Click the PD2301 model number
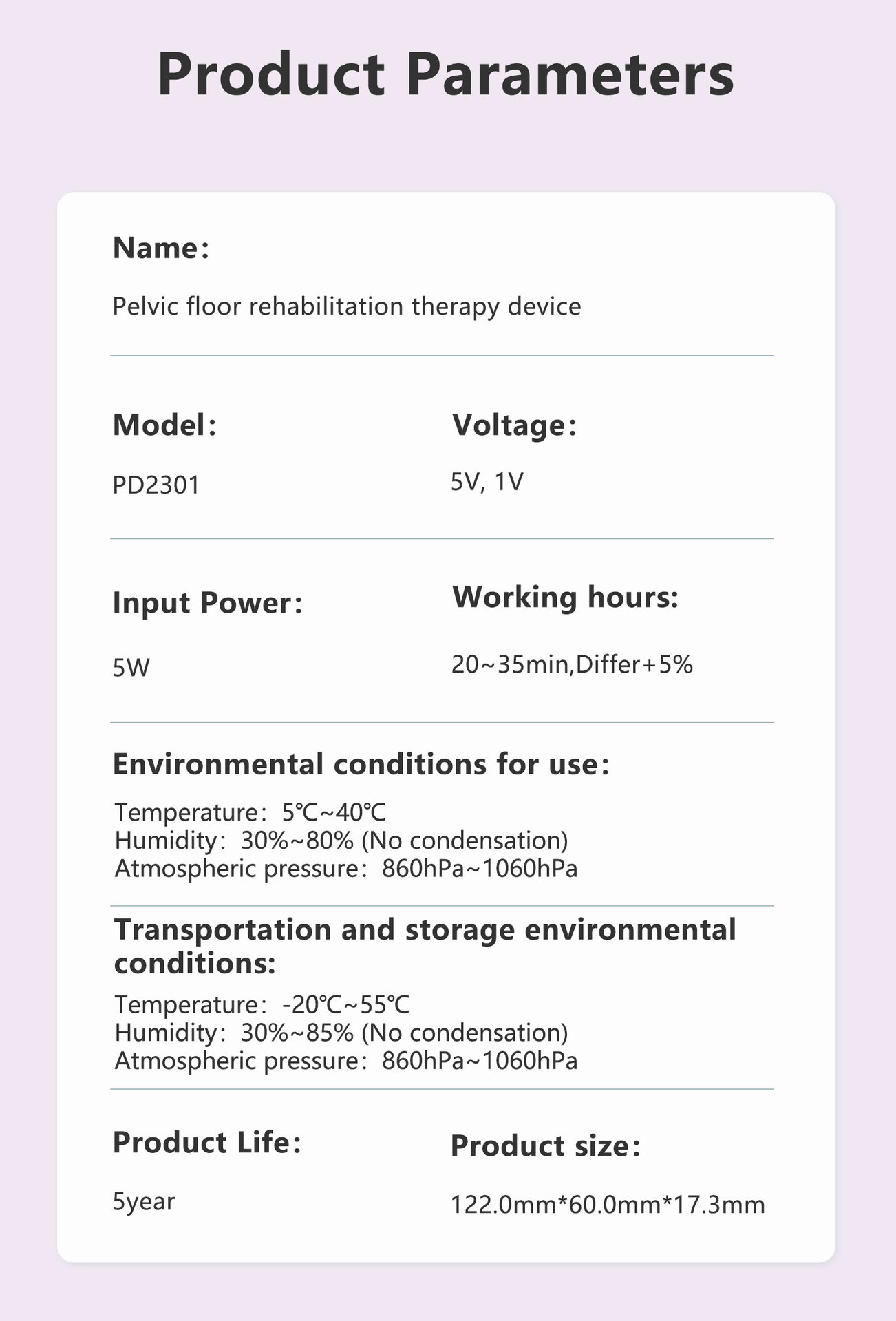This screenshot has height=1321, width=896. click(x=156, y=485)
